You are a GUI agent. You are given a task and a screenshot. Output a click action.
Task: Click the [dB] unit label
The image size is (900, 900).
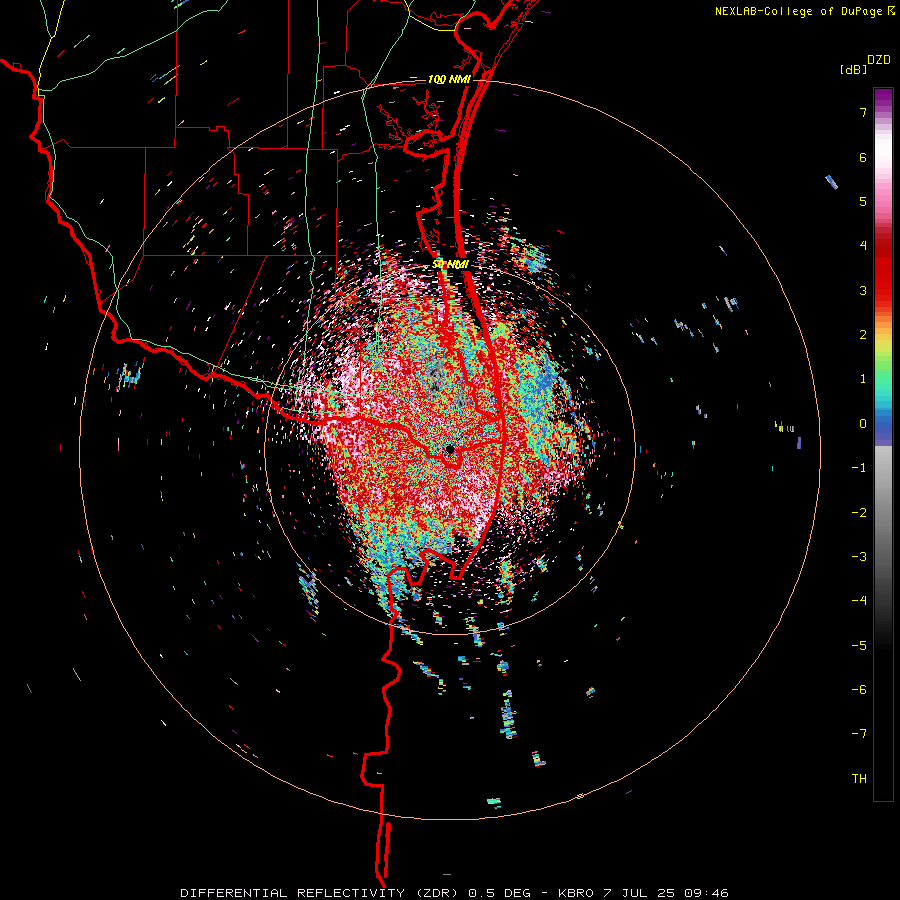[854, 70]
